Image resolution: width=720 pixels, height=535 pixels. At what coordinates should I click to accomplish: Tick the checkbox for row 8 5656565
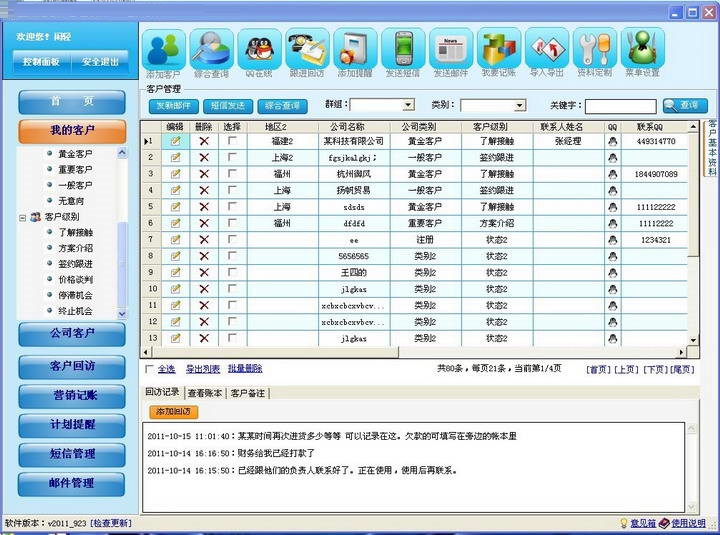point(232,255)
